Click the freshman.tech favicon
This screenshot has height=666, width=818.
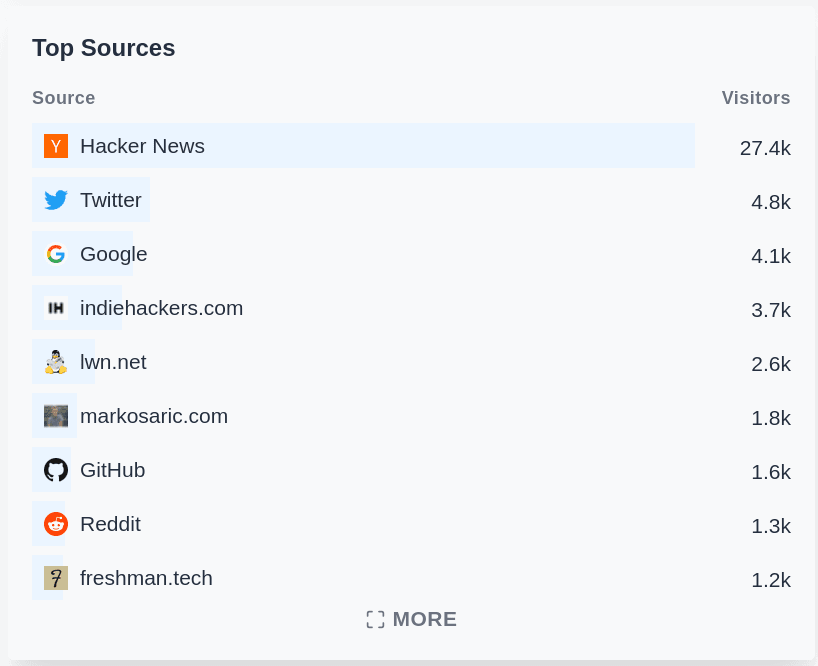(x=56, y=577)
